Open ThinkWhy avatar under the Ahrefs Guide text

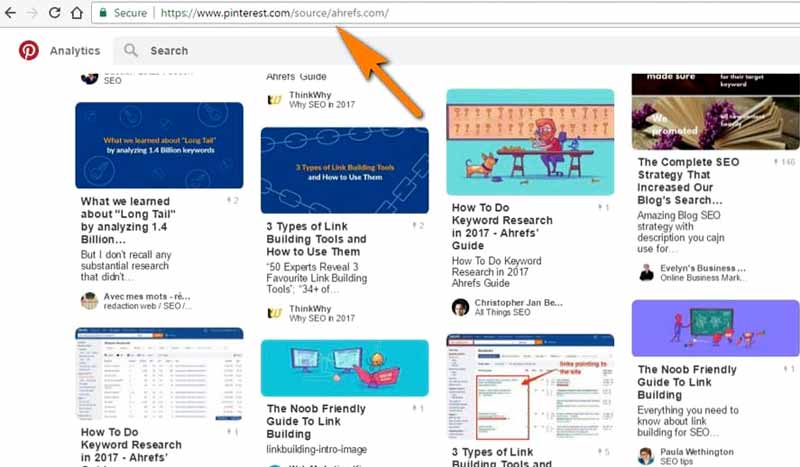[x=274, y=100]
